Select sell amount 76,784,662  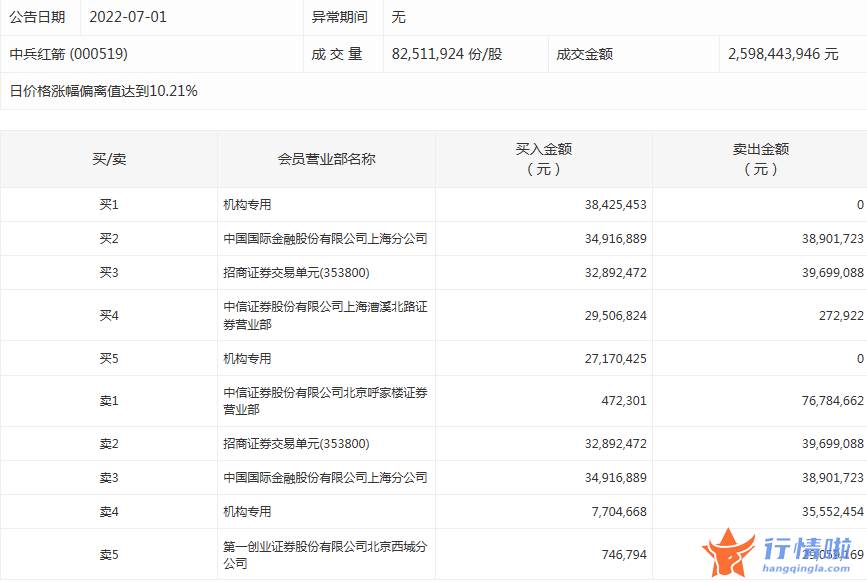(x=833, y=400)
